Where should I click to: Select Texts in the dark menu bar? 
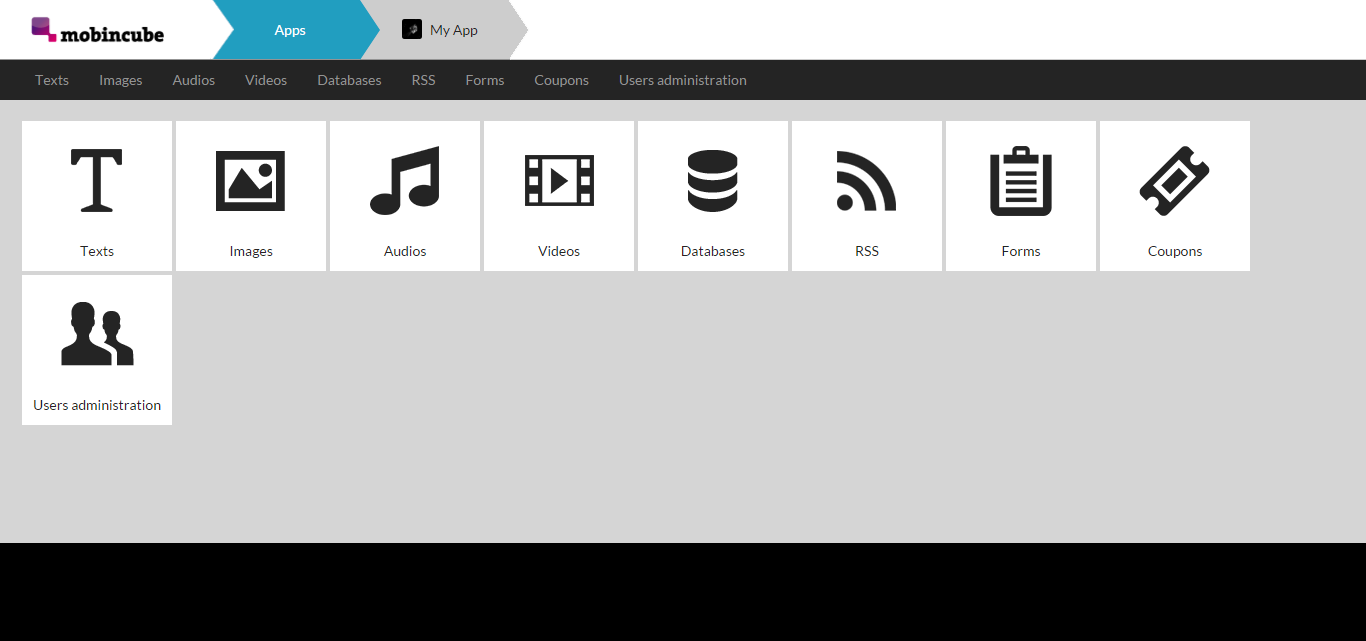click(x=52, y=80)
